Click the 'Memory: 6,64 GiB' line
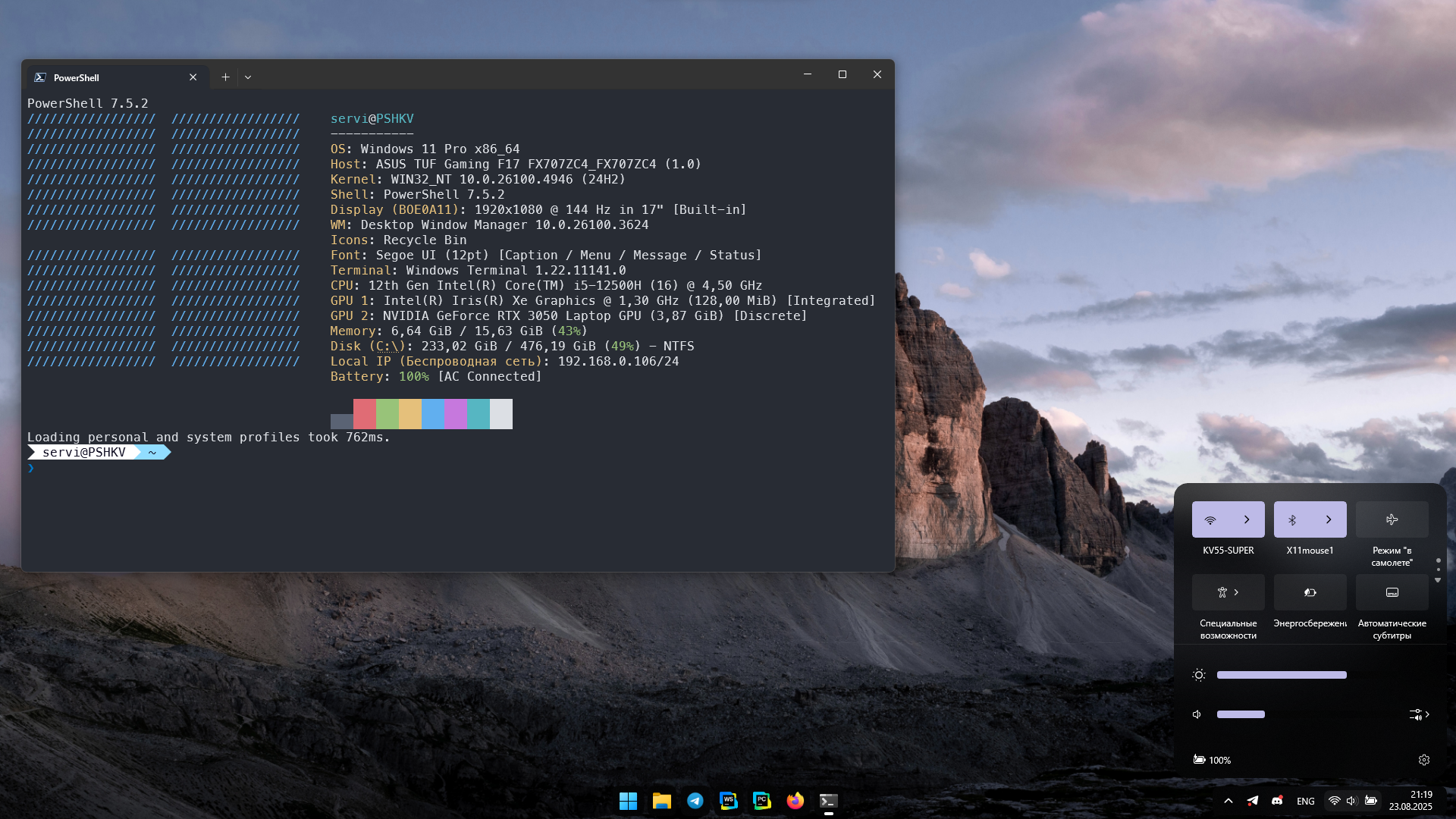The image size is (1456, 819). coord(459,331)
